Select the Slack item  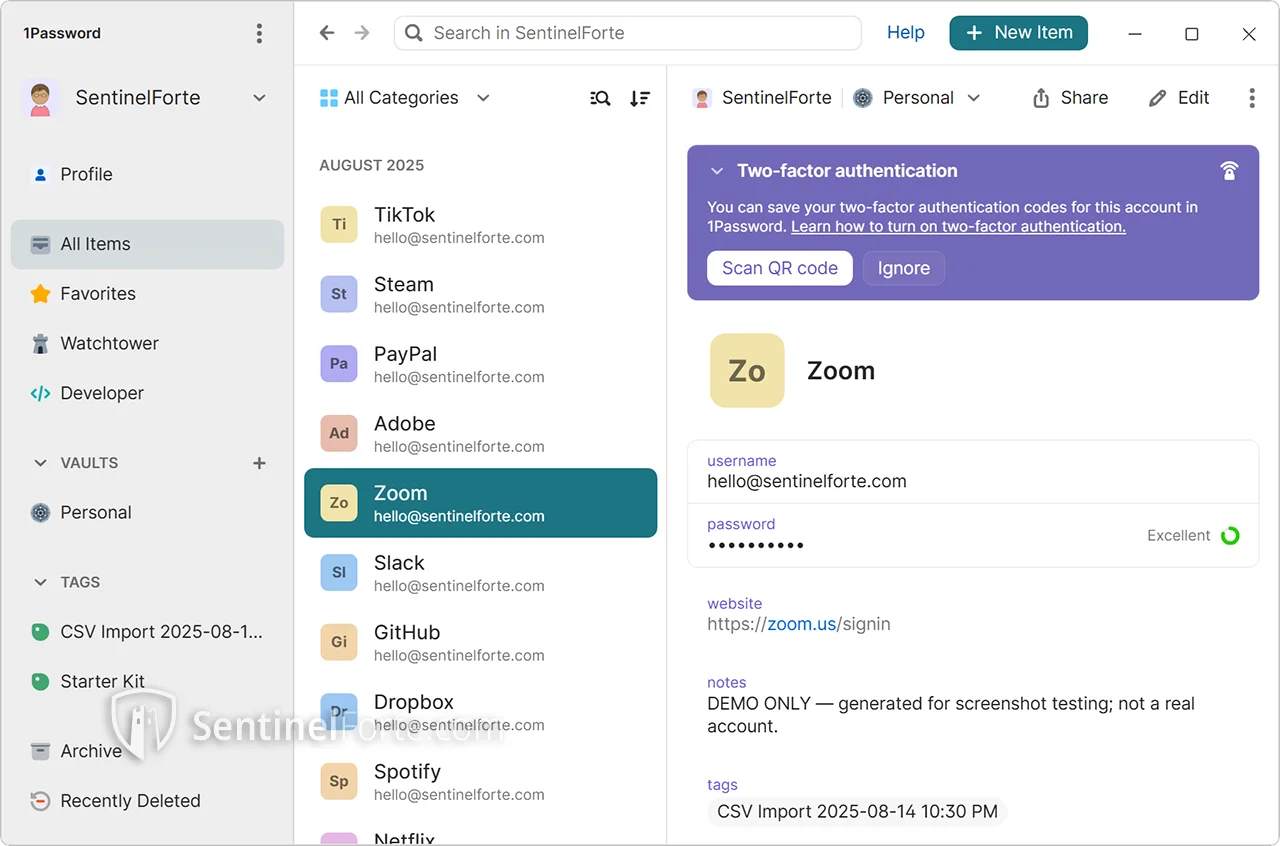click(481, 573)
